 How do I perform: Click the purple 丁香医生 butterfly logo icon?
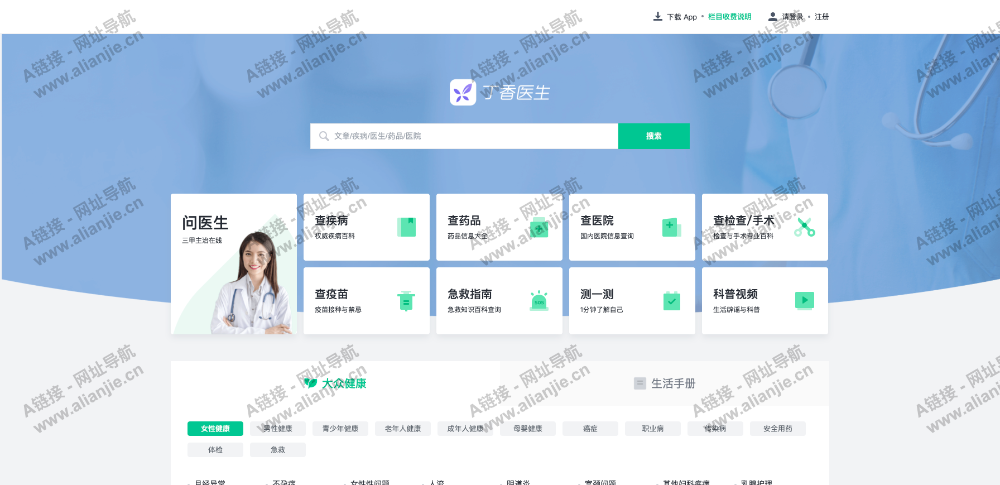[x=463, y=93]
